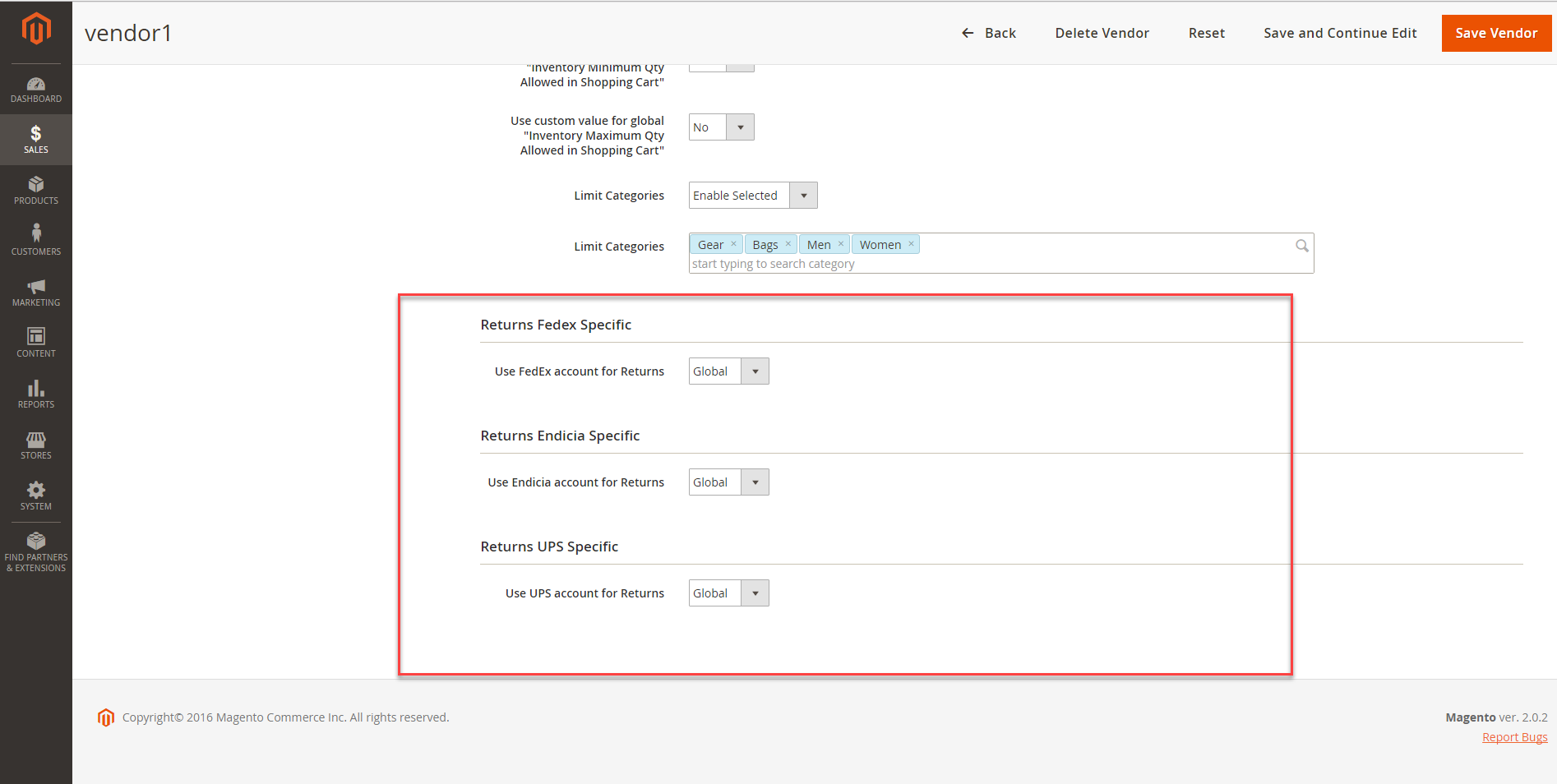Image resolution: width=1557 pixels, height=784 pixels.
Task: Remove the Men category tag
Action: [x=841, y=244]
